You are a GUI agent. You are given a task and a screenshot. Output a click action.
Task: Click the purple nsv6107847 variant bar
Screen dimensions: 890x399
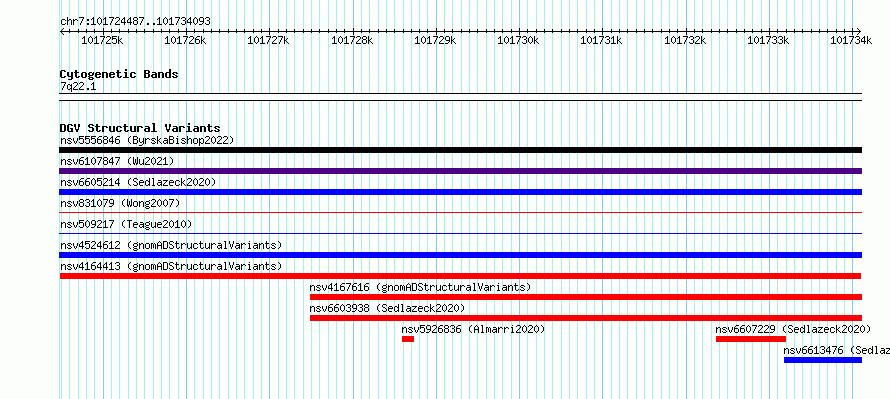pos(460,171)
